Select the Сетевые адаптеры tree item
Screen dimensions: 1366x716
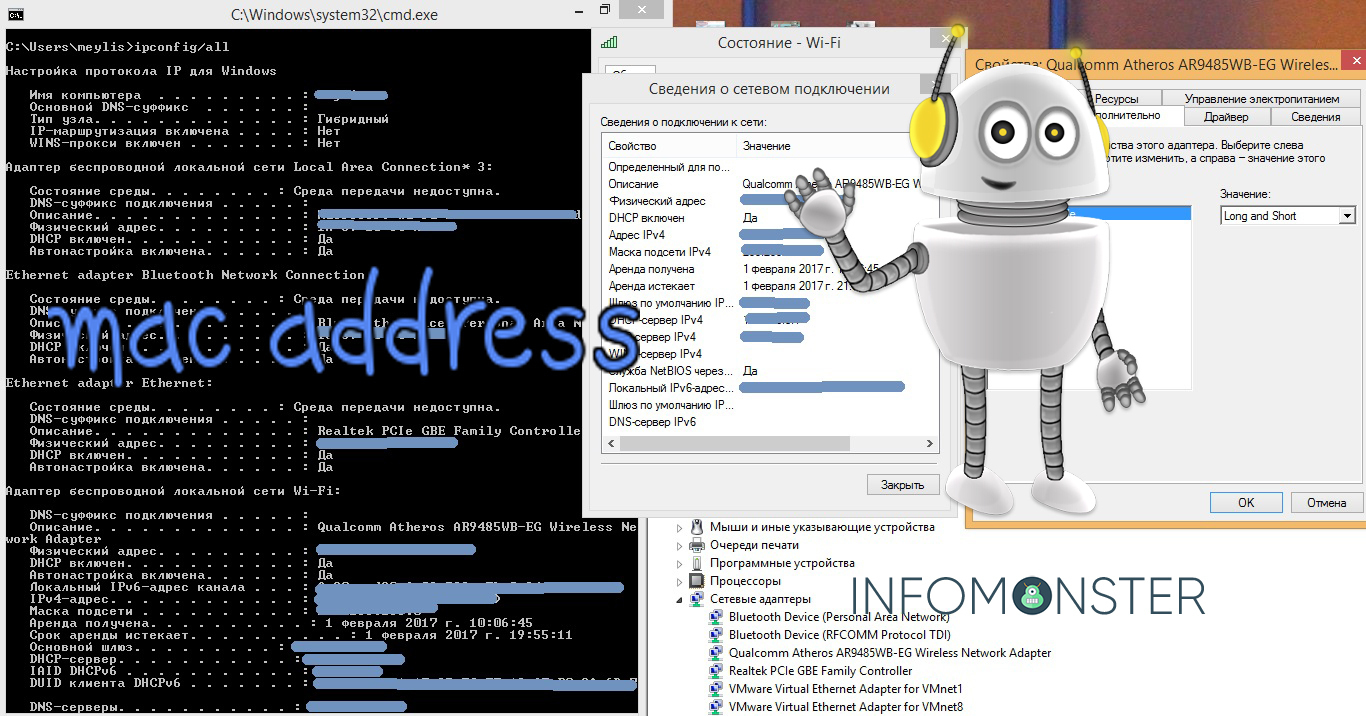pos(760,599)
